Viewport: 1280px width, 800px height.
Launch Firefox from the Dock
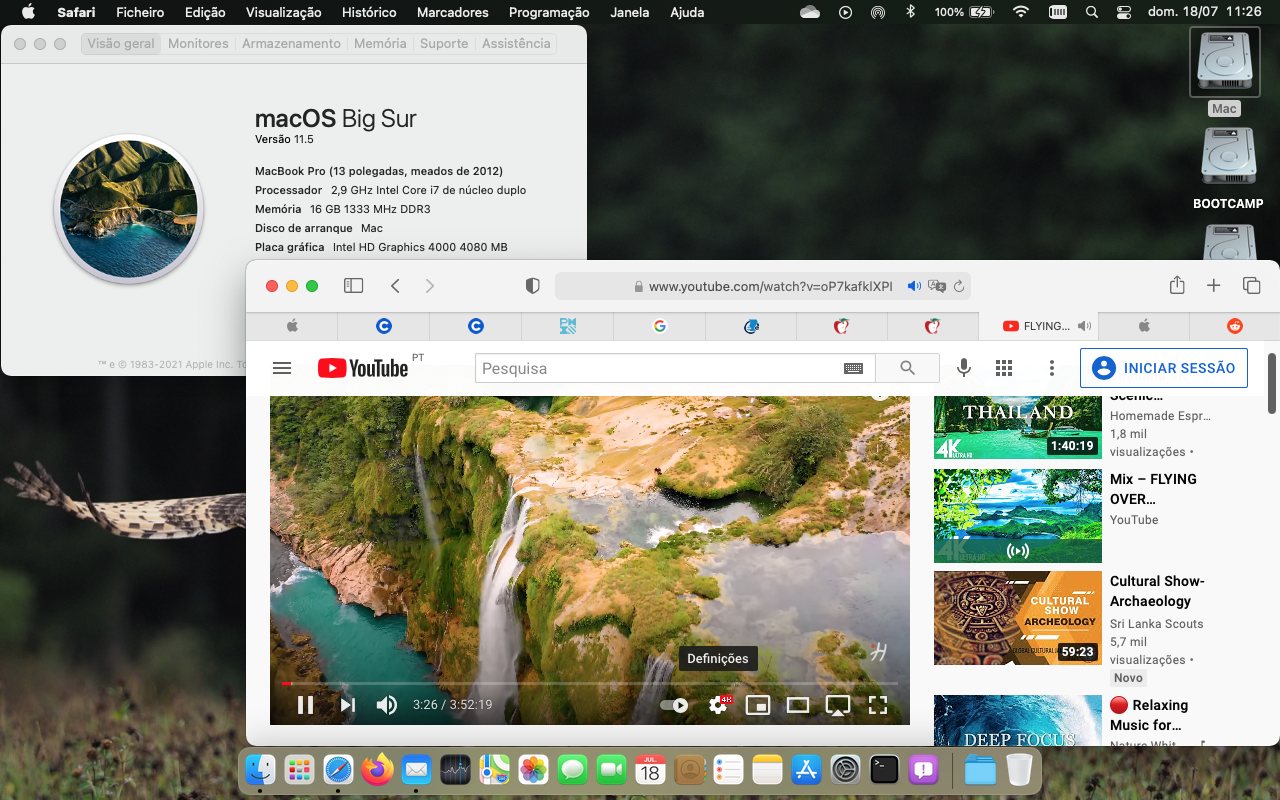(377, 769)
